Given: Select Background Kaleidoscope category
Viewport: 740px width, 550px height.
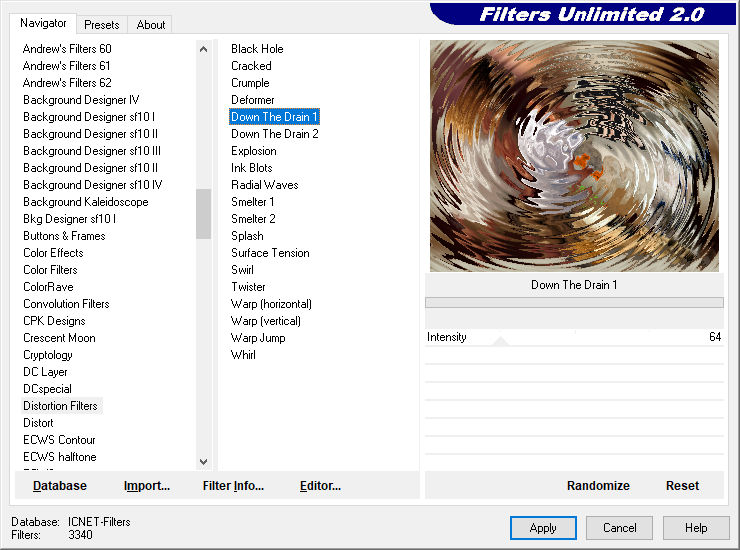Looking at the screenshot, I should tap(85, 202).
